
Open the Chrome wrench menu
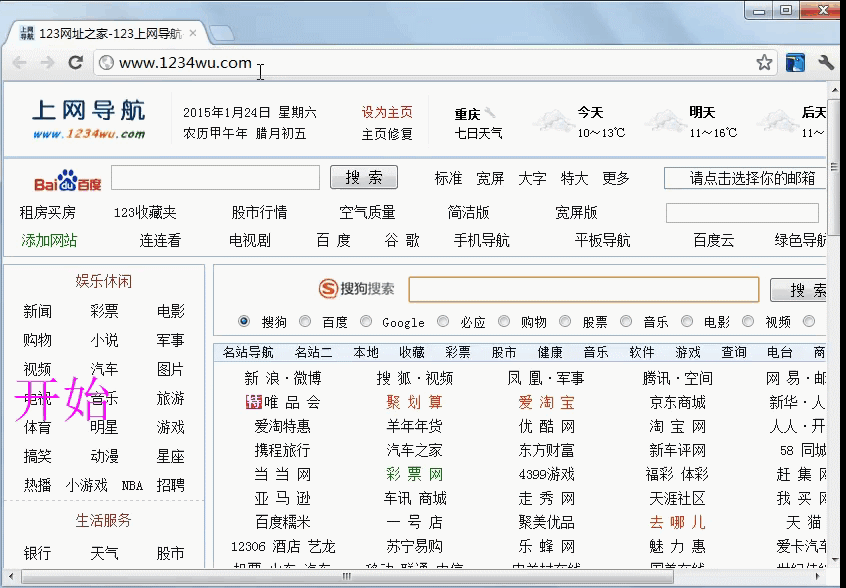[826, 63]
